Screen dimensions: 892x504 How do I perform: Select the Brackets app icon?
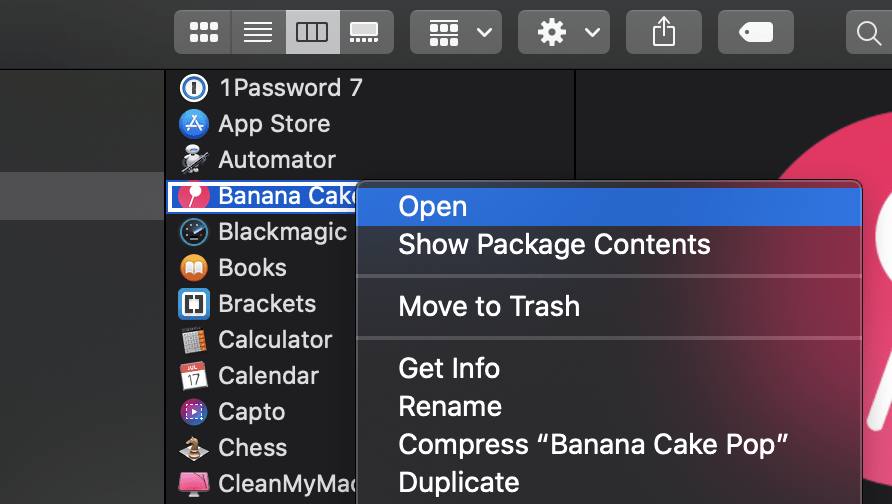tap(194, 304)
